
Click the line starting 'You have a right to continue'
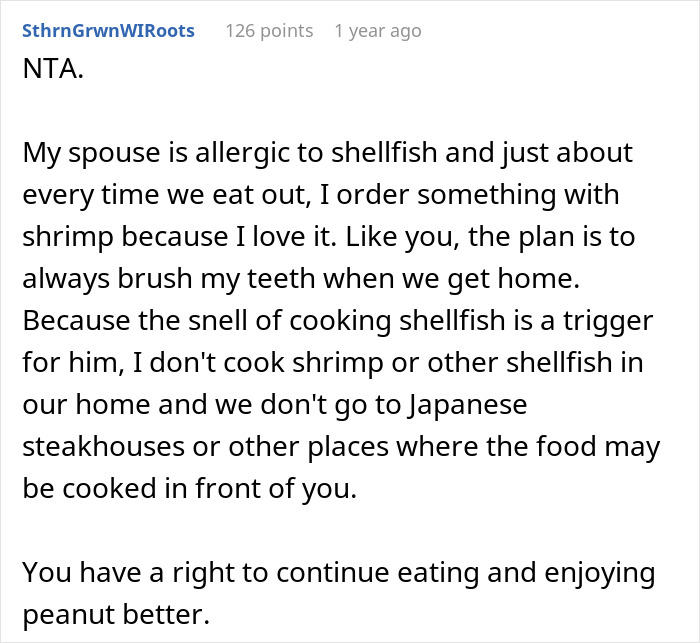(339, 572)
